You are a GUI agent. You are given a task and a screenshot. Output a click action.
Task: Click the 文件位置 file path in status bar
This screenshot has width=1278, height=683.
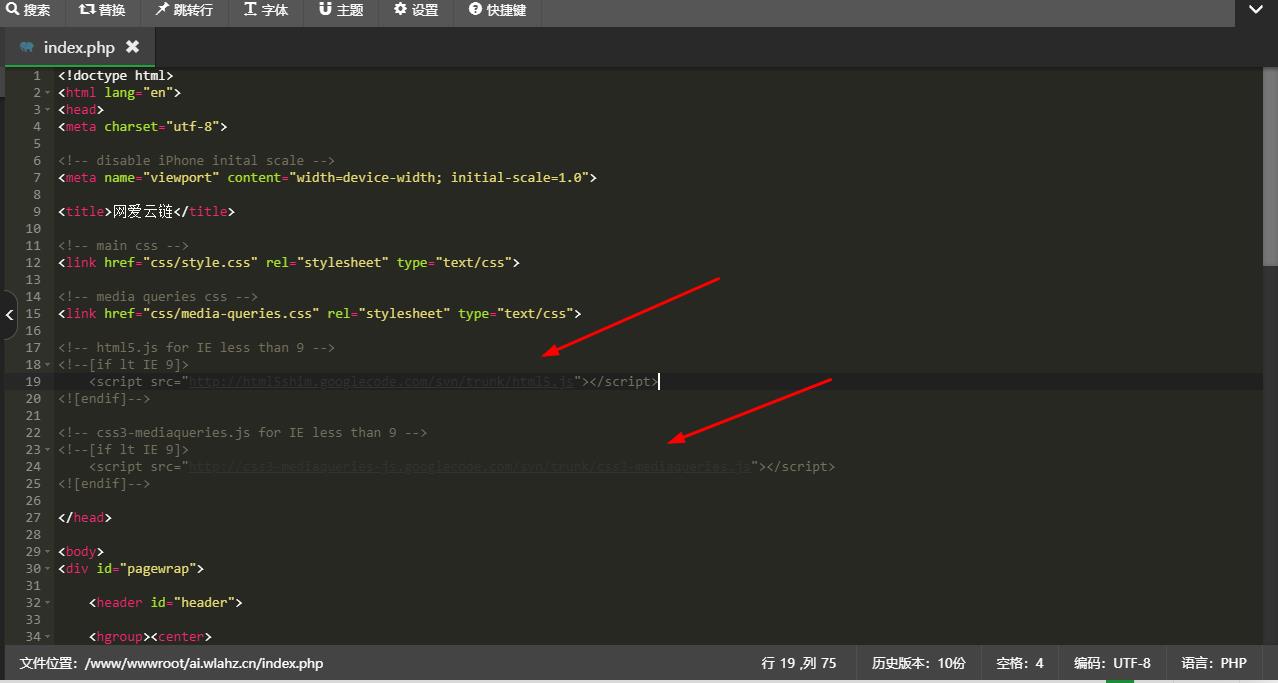pos(171,663)
